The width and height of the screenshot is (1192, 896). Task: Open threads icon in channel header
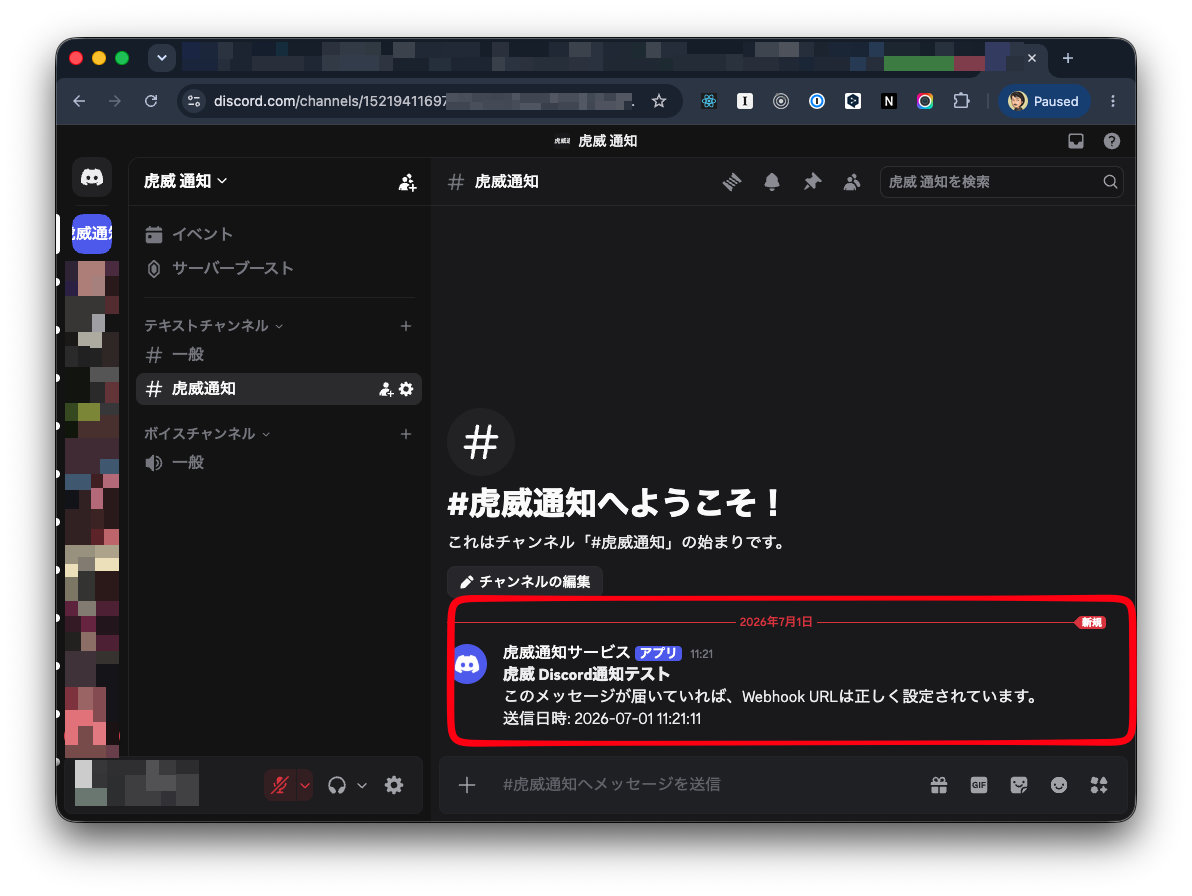731,182
